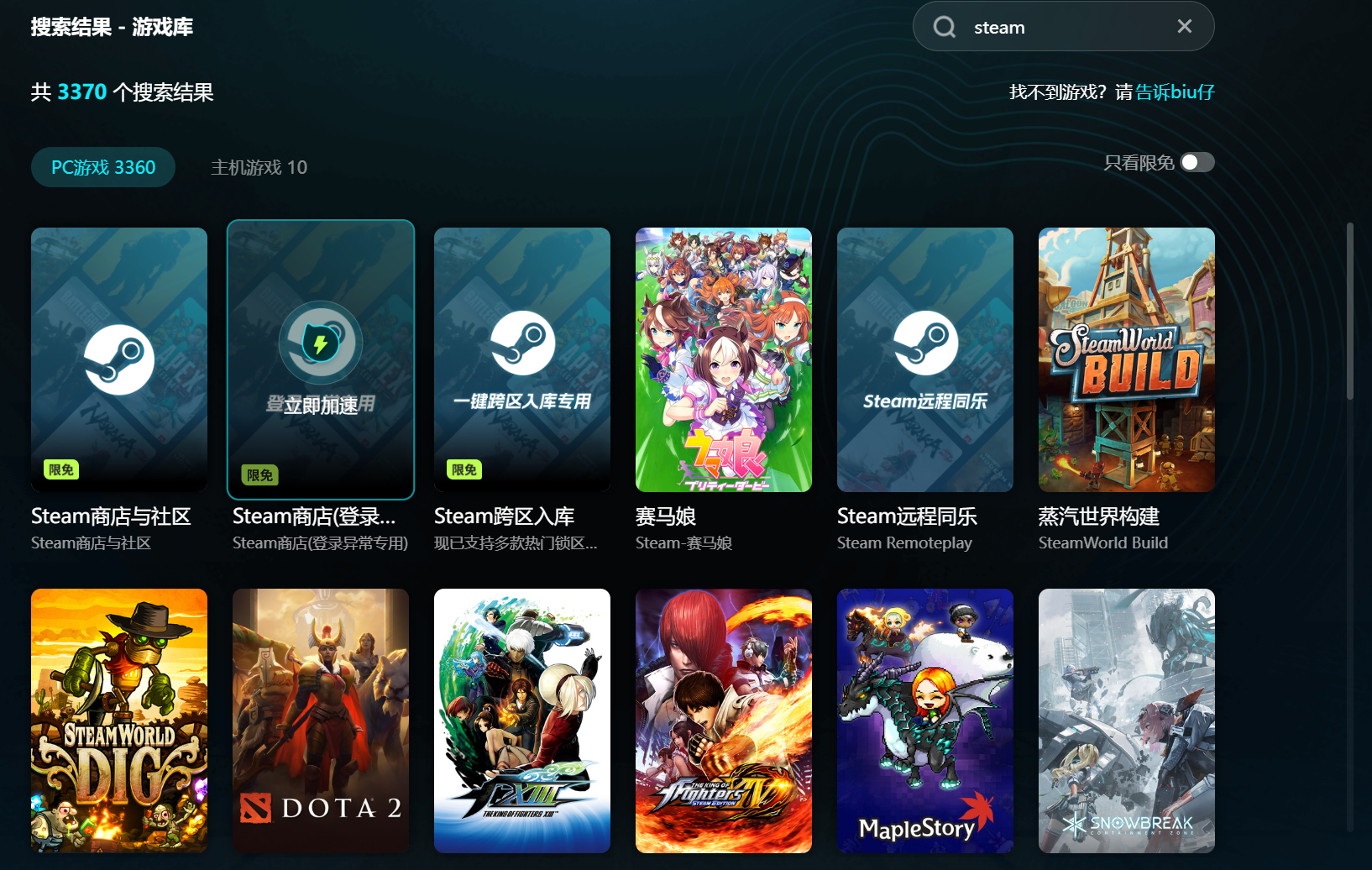
Task: Switch to the 主机游戏 10 tab
Action: pos(259,167)
